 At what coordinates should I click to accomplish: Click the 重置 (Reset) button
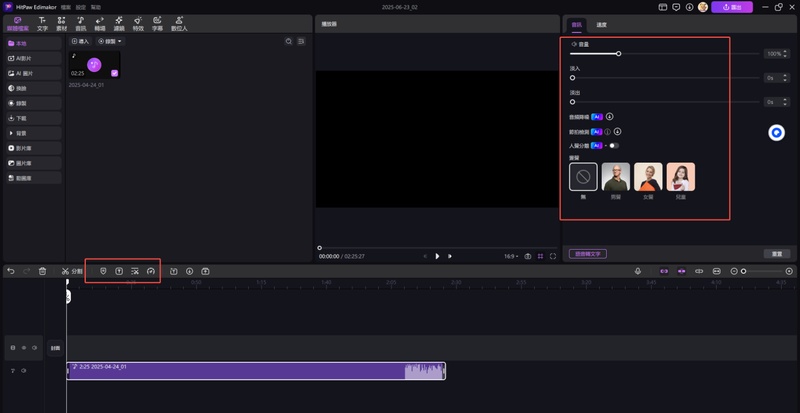coord(776,254)
